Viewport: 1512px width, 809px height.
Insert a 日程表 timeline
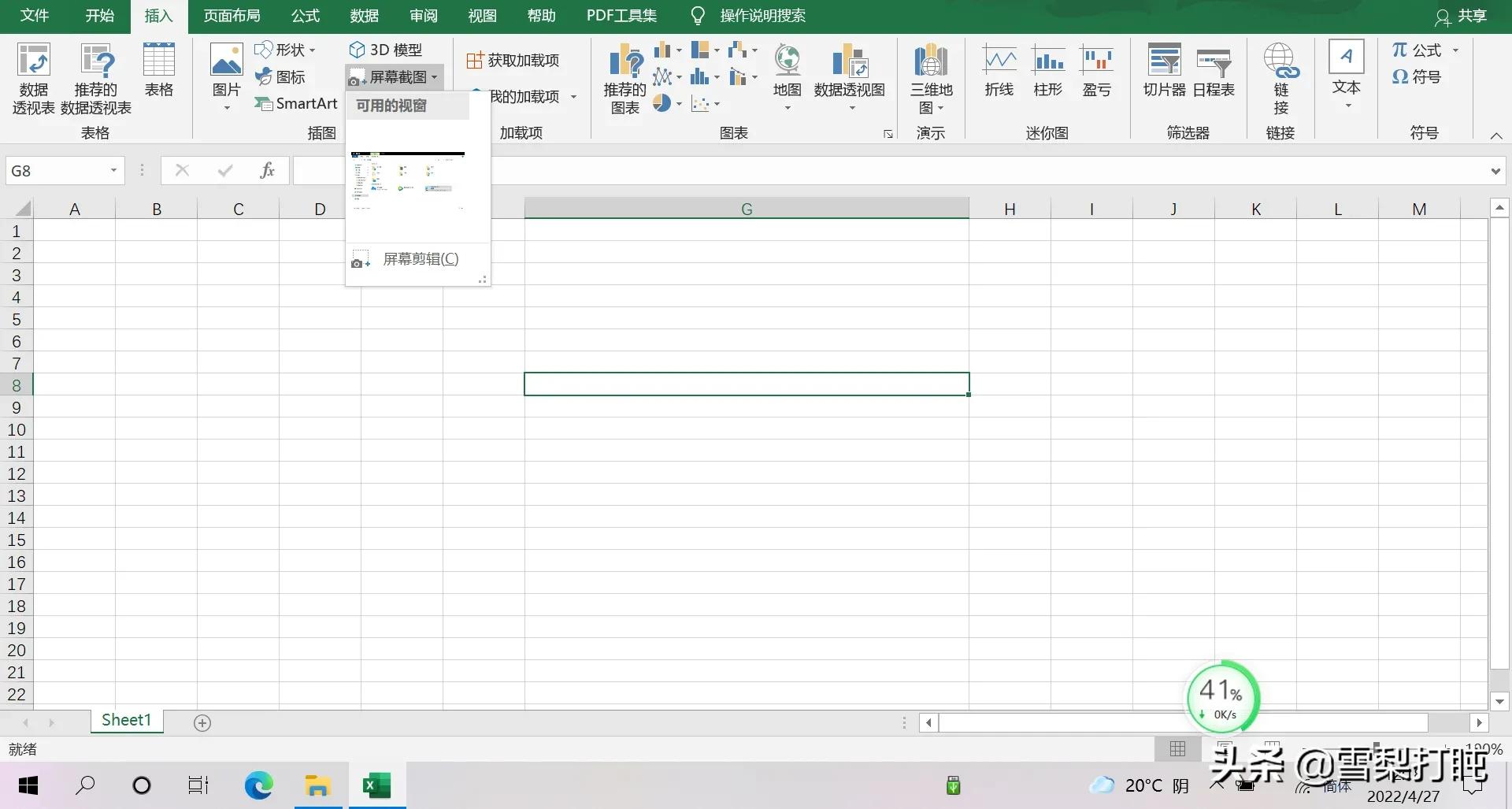click(x=1213, y=71)
